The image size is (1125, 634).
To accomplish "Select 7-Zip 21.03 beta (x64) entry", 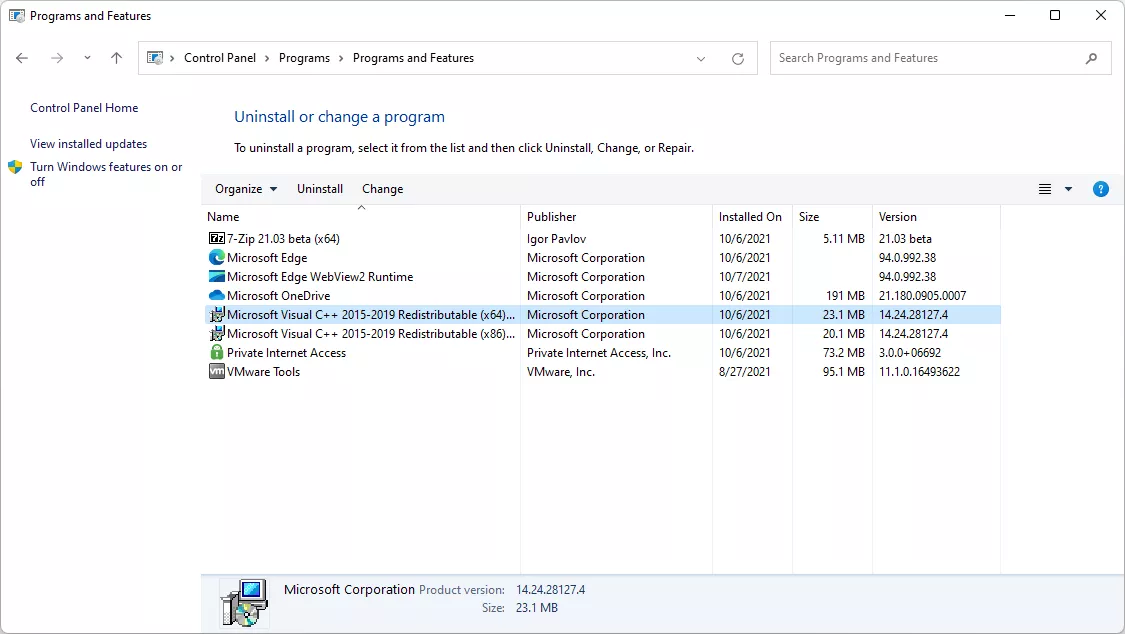I will click(283, 239).
